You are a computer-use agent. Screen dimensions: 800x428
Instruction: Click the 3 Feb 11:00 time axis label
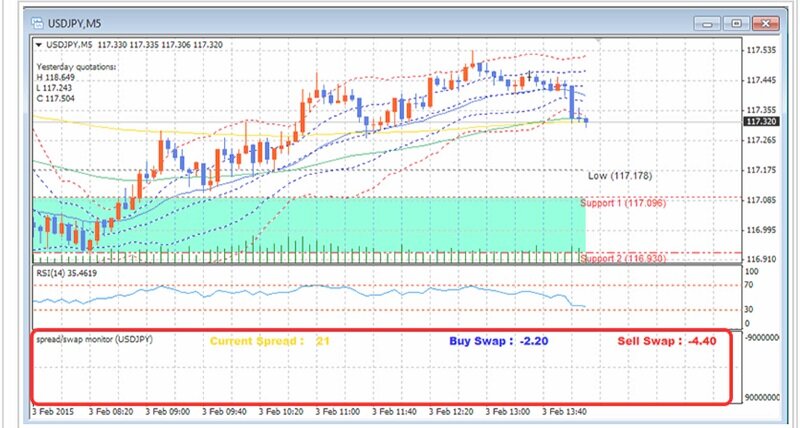(337, 410)
